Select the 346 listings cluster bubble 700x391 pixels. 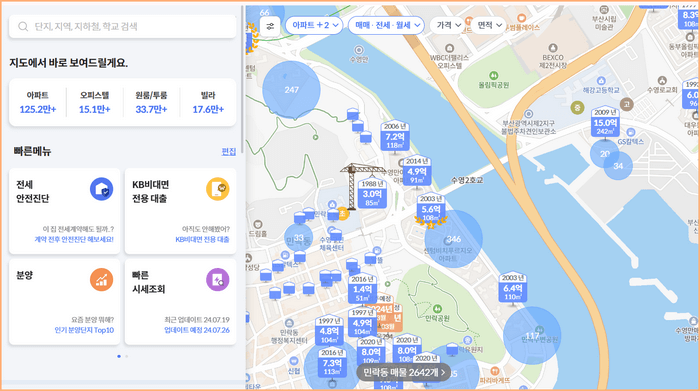pos(454,239)
